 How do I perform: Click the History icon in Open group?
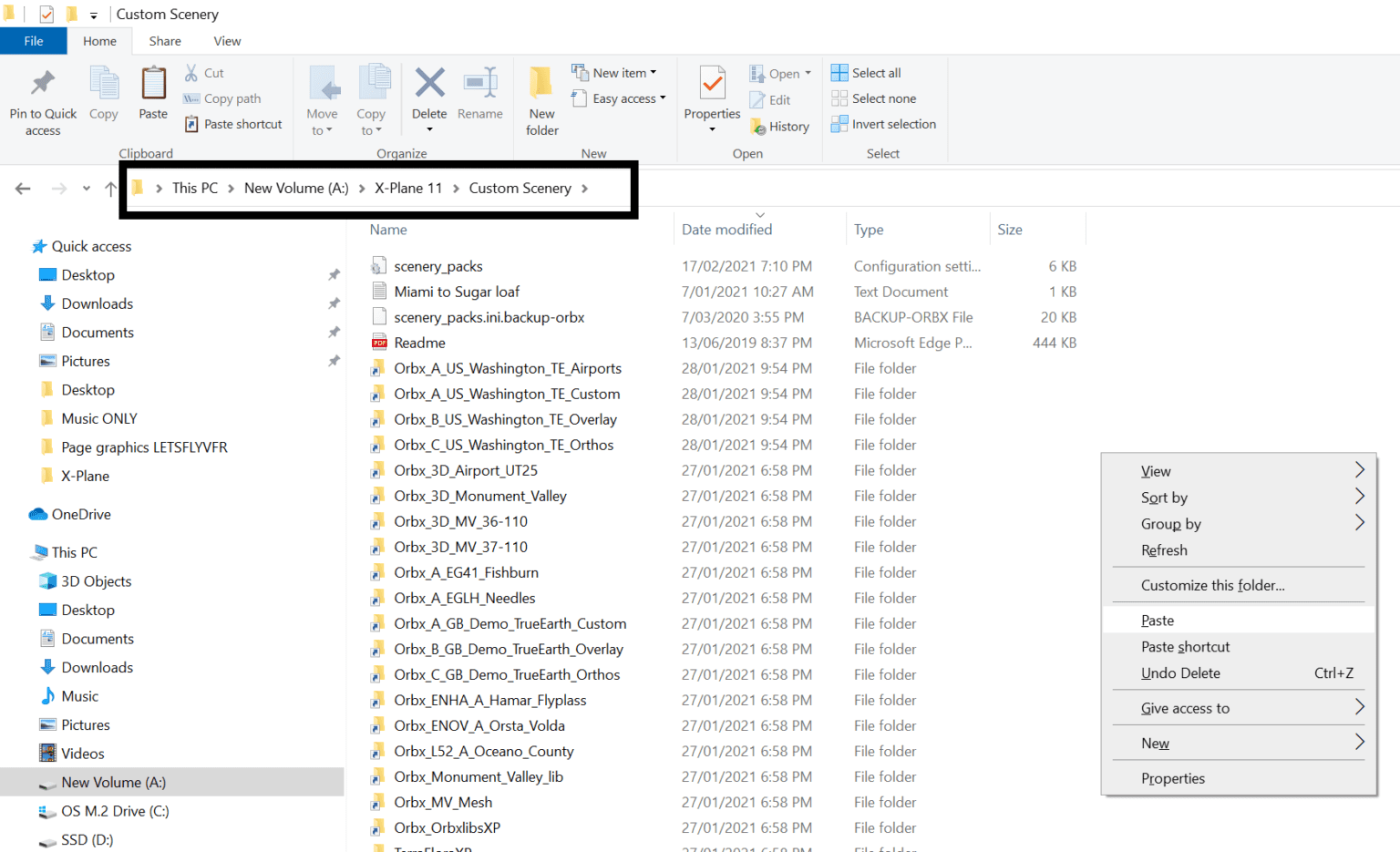click(x=758, y=127)
